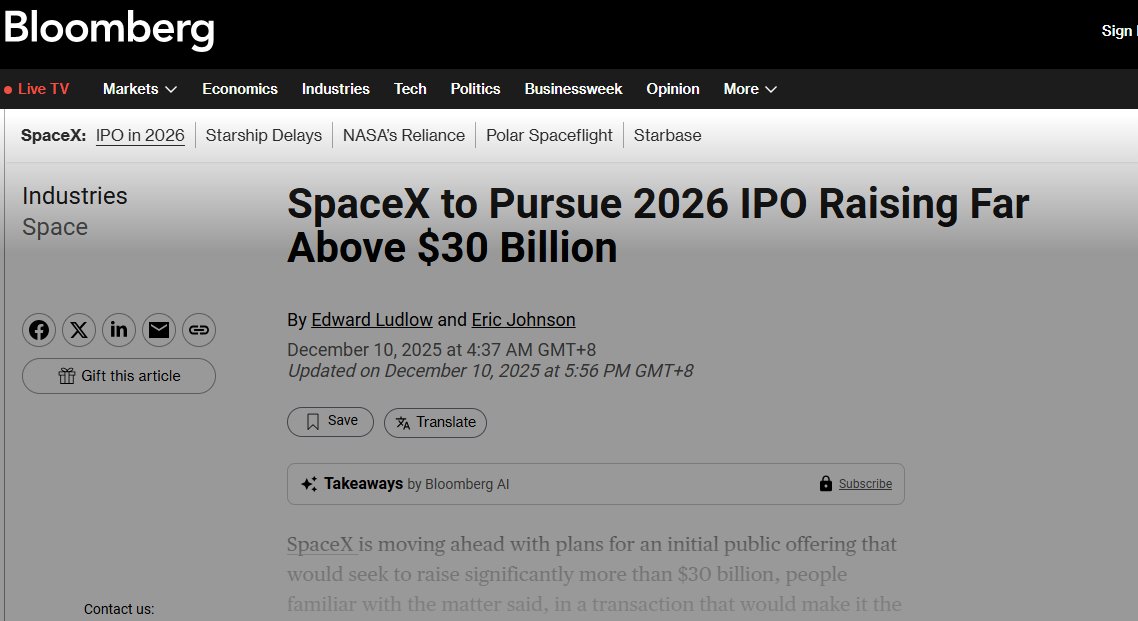This screenshot has width=1138, height=621.
Task: Open the Businessweek section
Action: point(573,88)
